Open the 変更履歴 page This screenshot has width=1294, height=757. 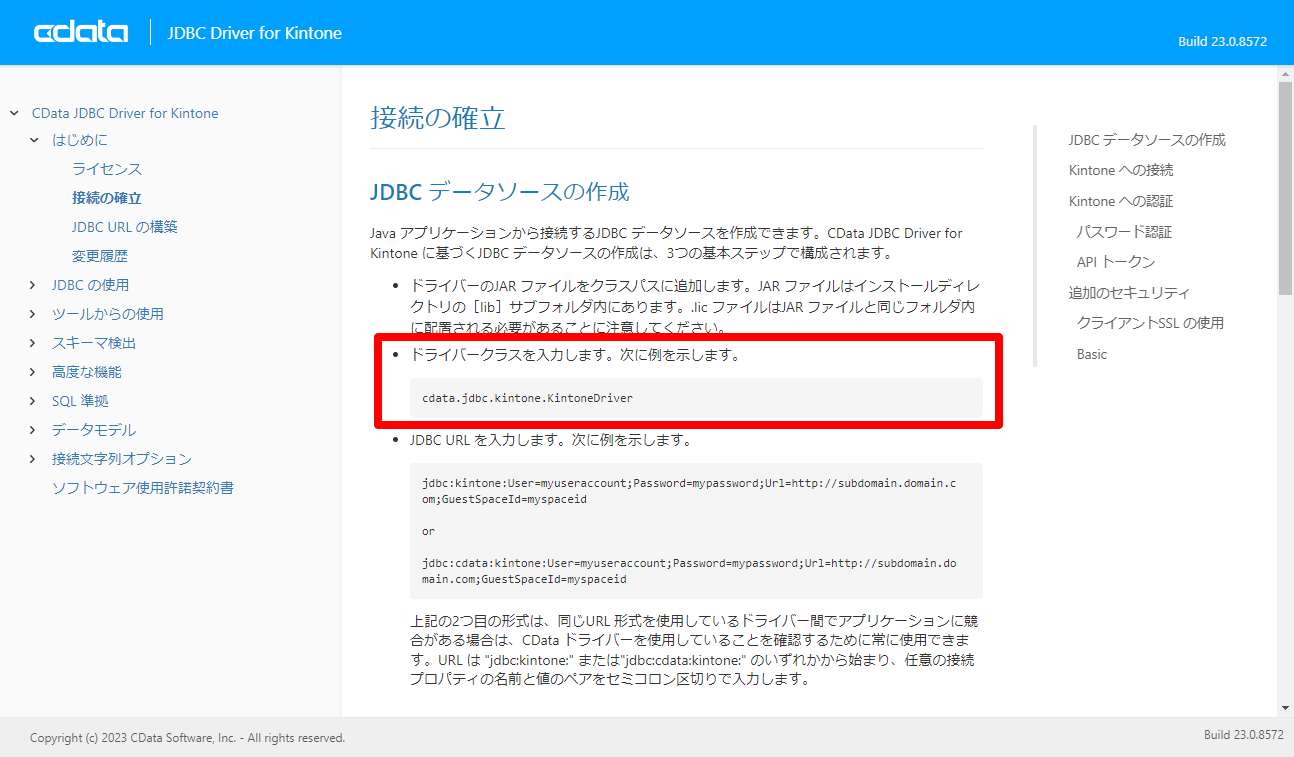pos(100,256)
